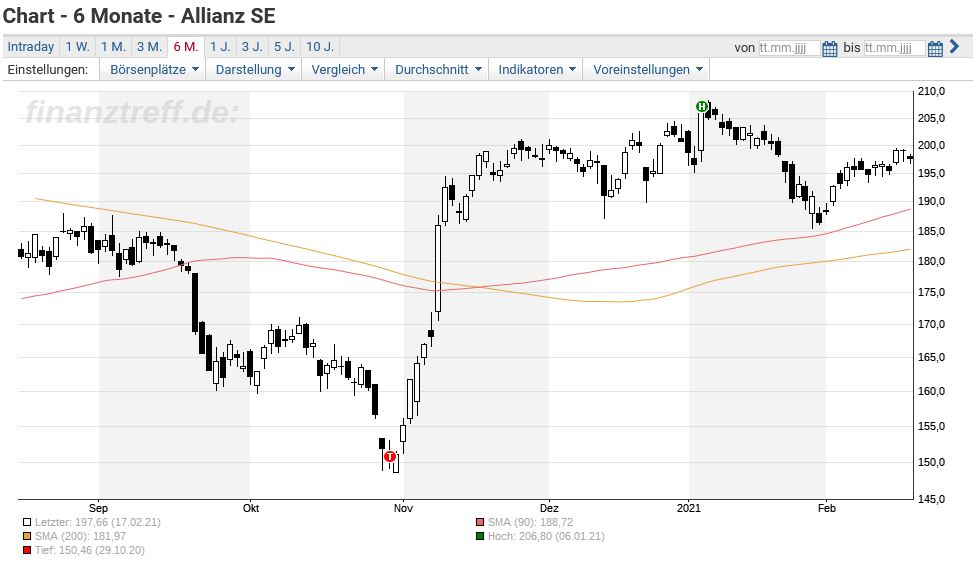
Task: Select the Intraday time range tab
Action: (31, 47)
